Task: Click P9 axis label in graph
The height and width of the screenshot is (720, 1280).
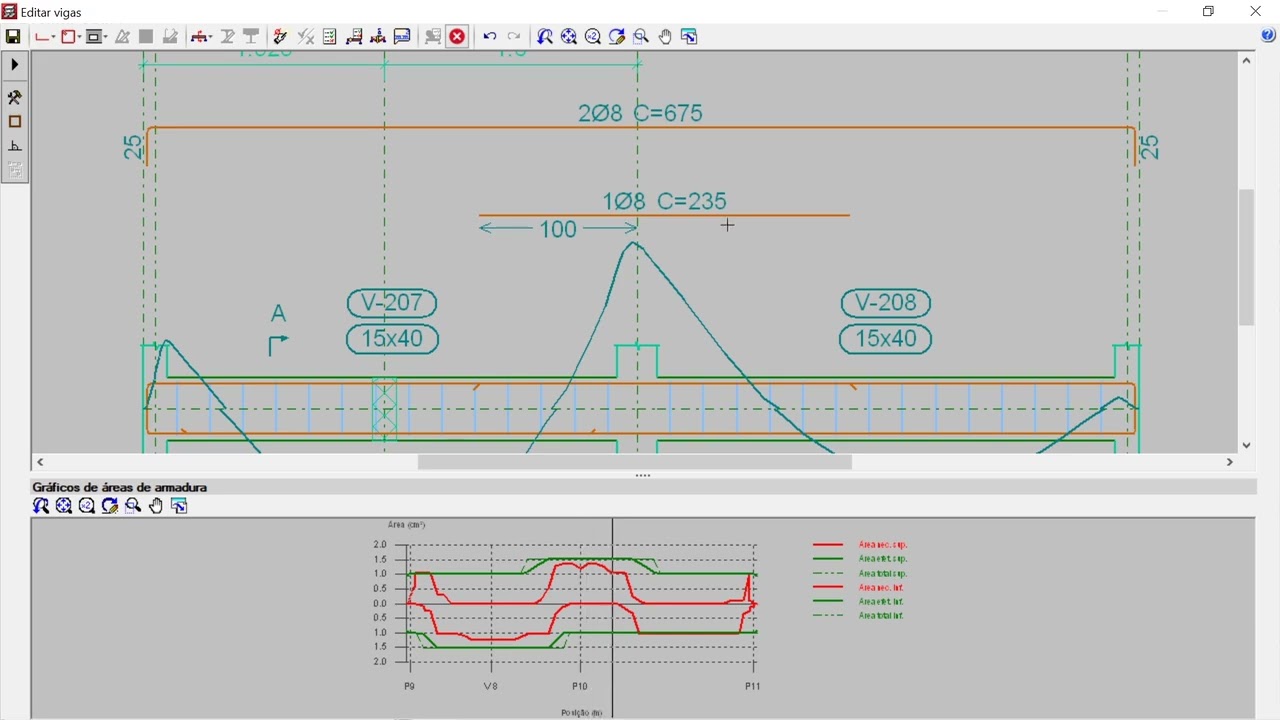Action: (409, 687)
